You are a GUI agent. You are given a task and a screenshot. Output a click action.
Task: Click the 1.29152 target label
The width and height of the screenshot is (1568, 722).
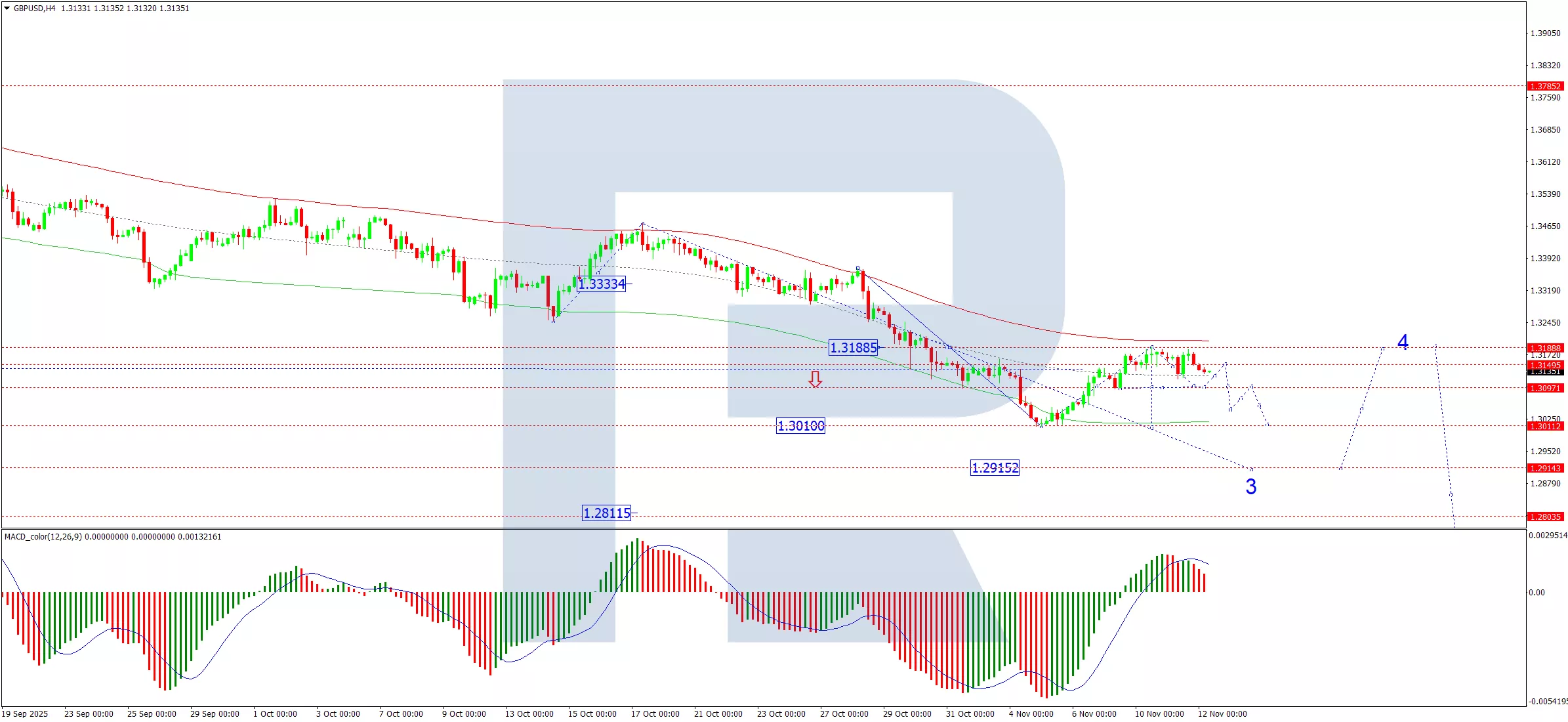point(995,468)
